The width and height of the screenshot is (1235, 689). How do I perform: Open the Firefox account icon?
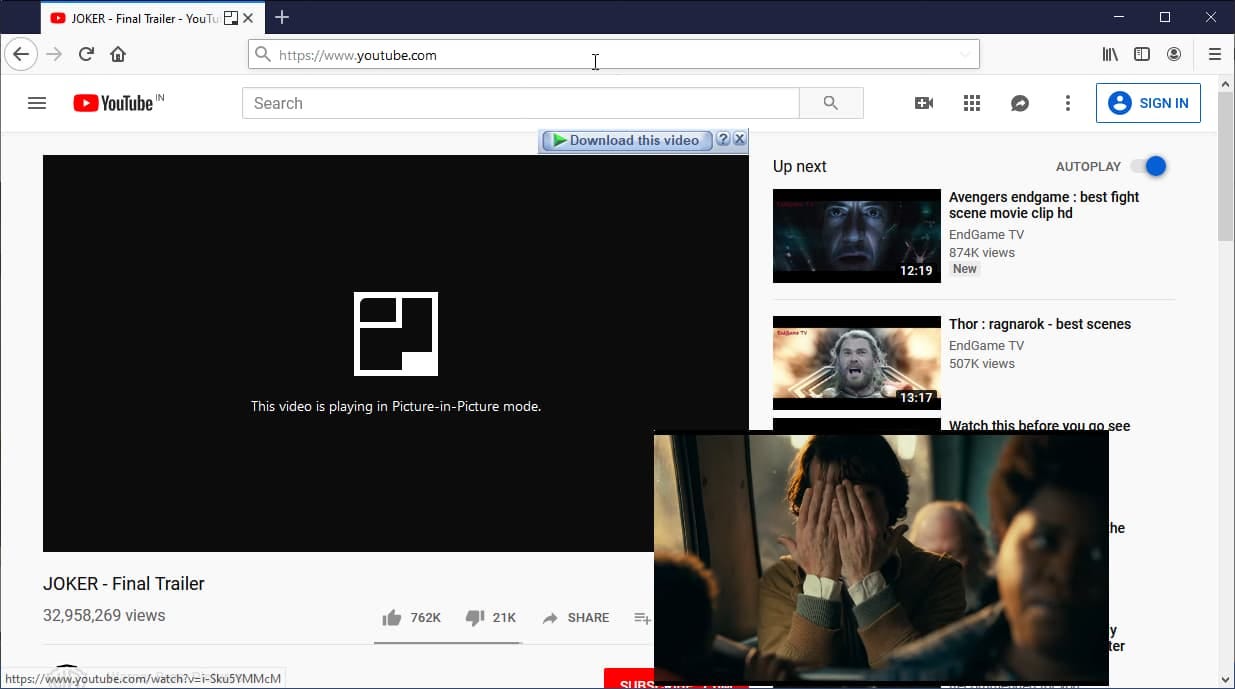[1174, 55]
